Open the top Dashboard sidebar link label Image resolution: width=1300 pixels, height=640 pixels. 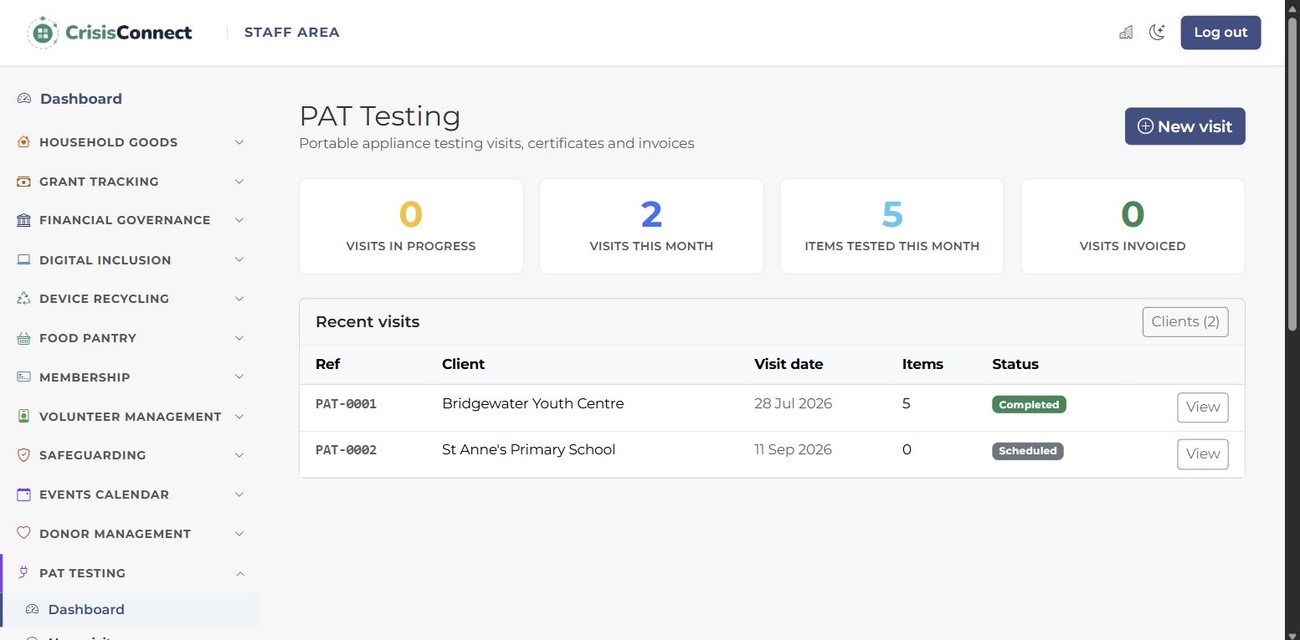coord(81,98)
